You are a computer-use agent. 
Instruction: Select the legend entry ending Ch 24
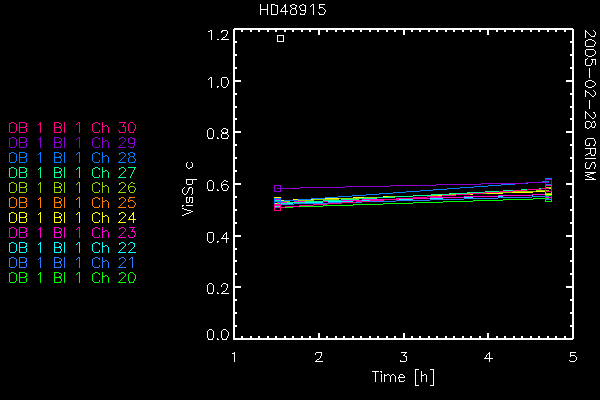coord(72,218)
